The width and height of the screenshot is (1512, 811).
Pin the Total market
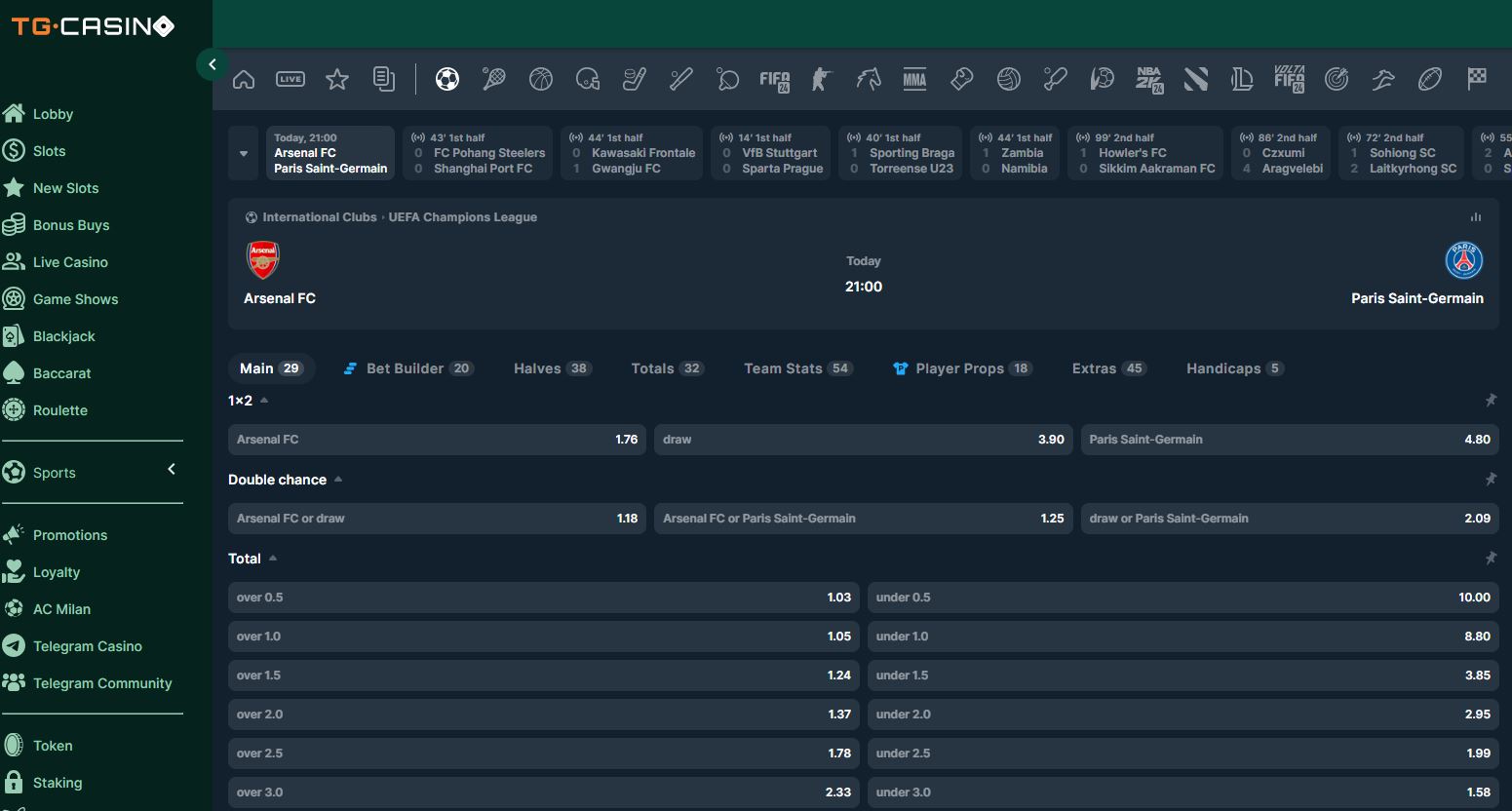[x=1491, y=558]
